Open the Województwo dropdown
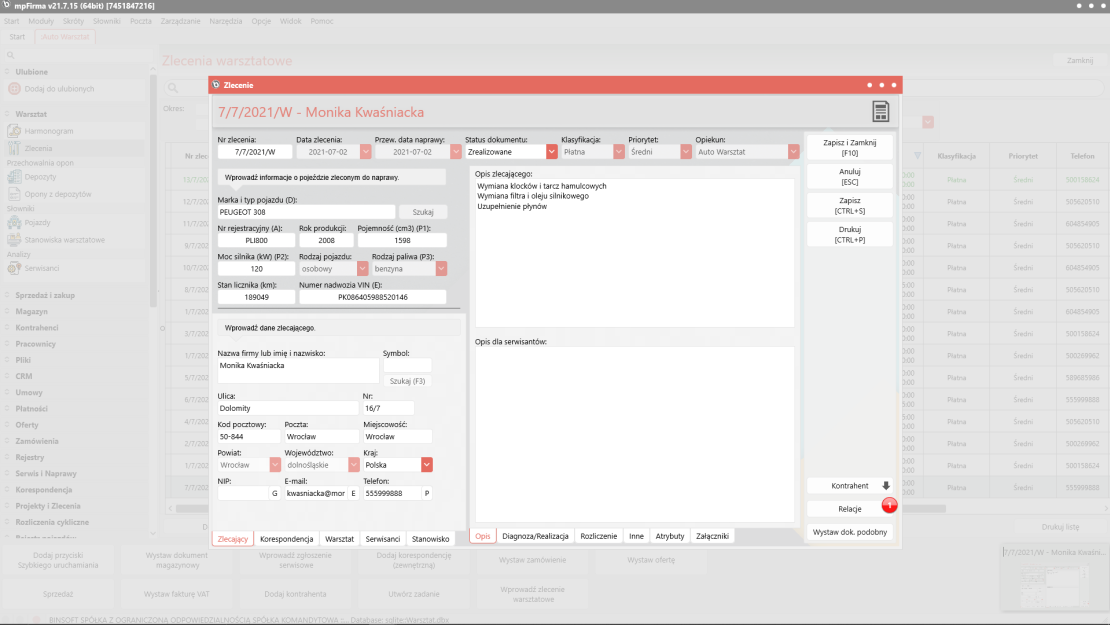Screen dimensions: 1110x625 353,465
